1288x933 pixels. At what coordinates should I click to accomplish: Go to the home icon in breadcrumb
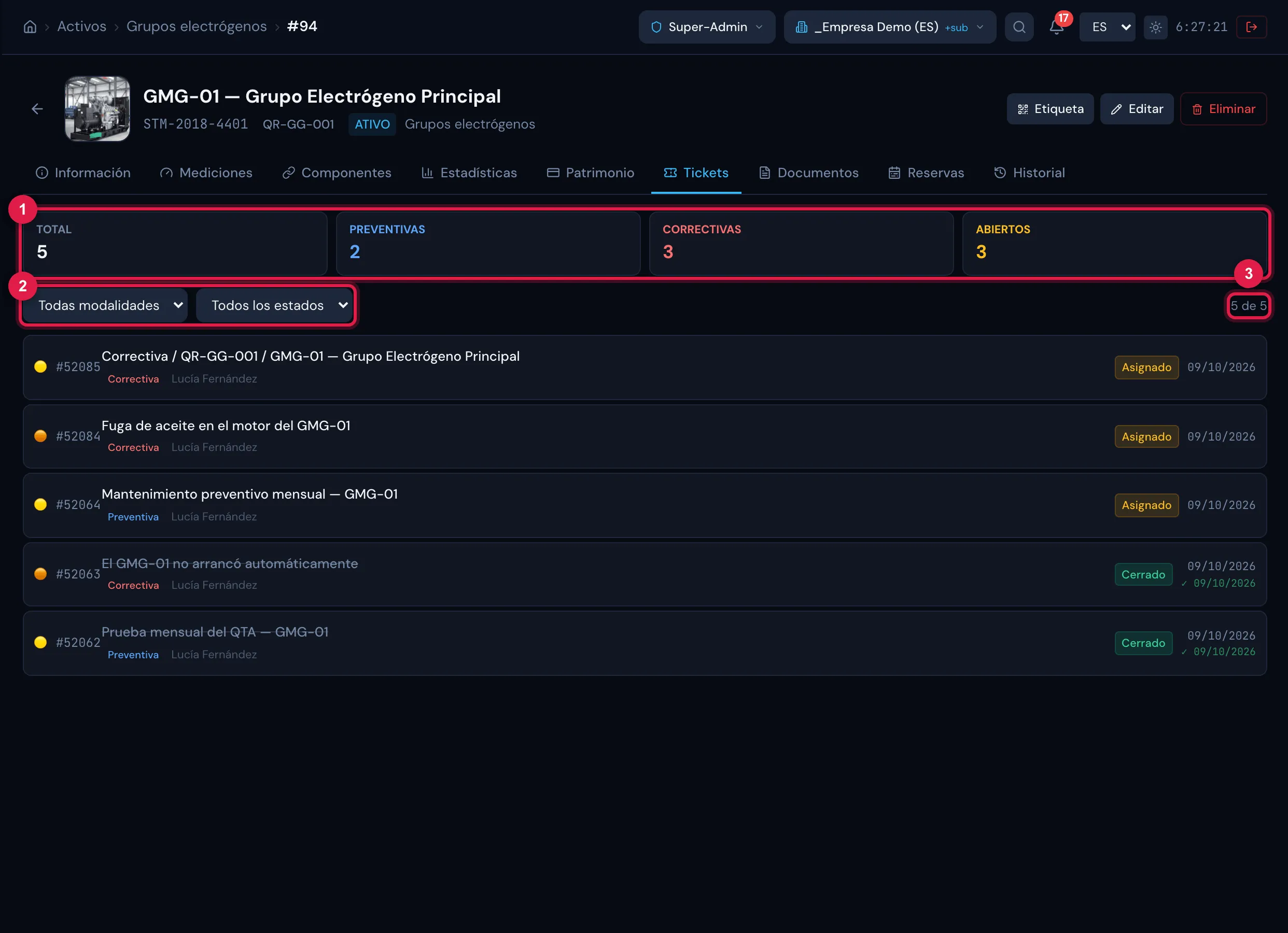click(x=30, y=26)
